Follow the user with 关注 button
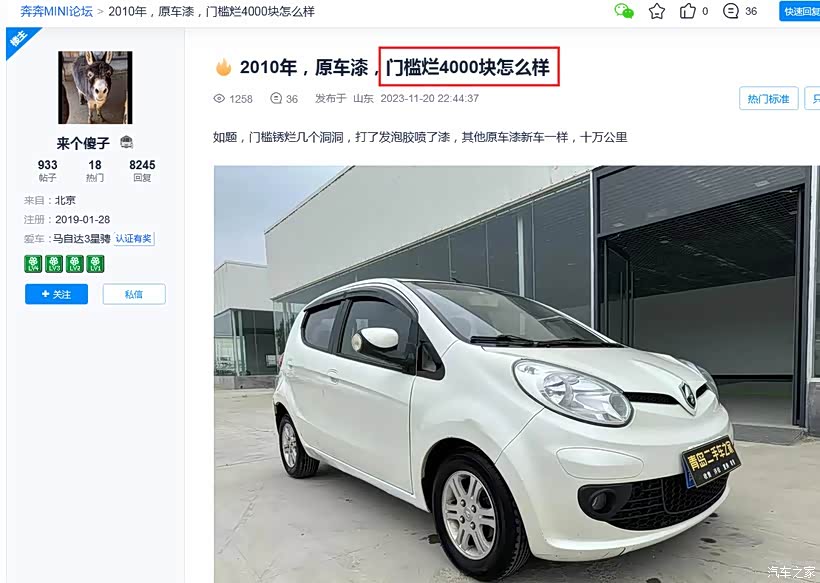 click(x=56, y=294)
